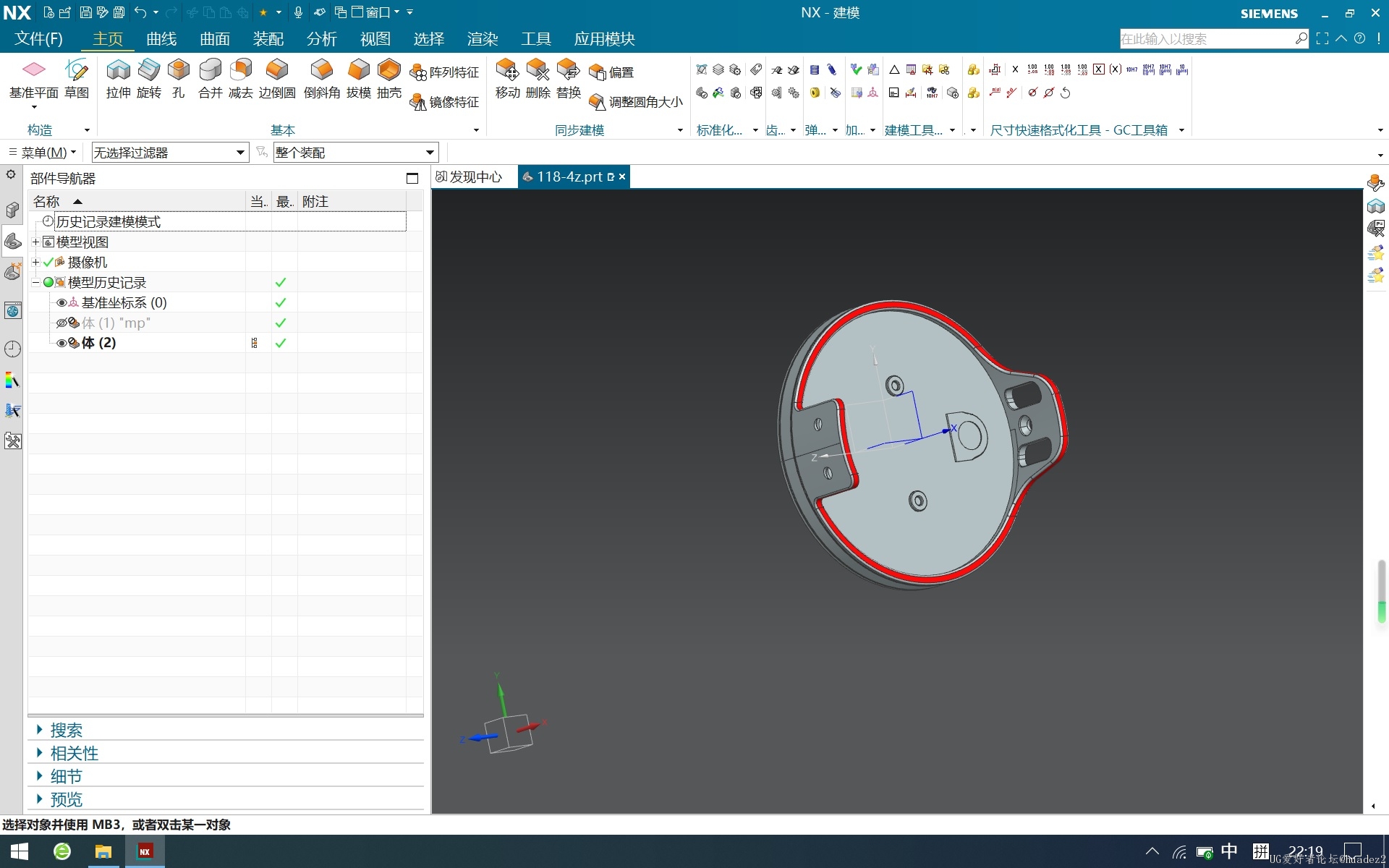Image resolution: width=1389 pixels, height=868 pixels.
Task: Switch to the 分析 ribbon tab
Action: point(322,38)
